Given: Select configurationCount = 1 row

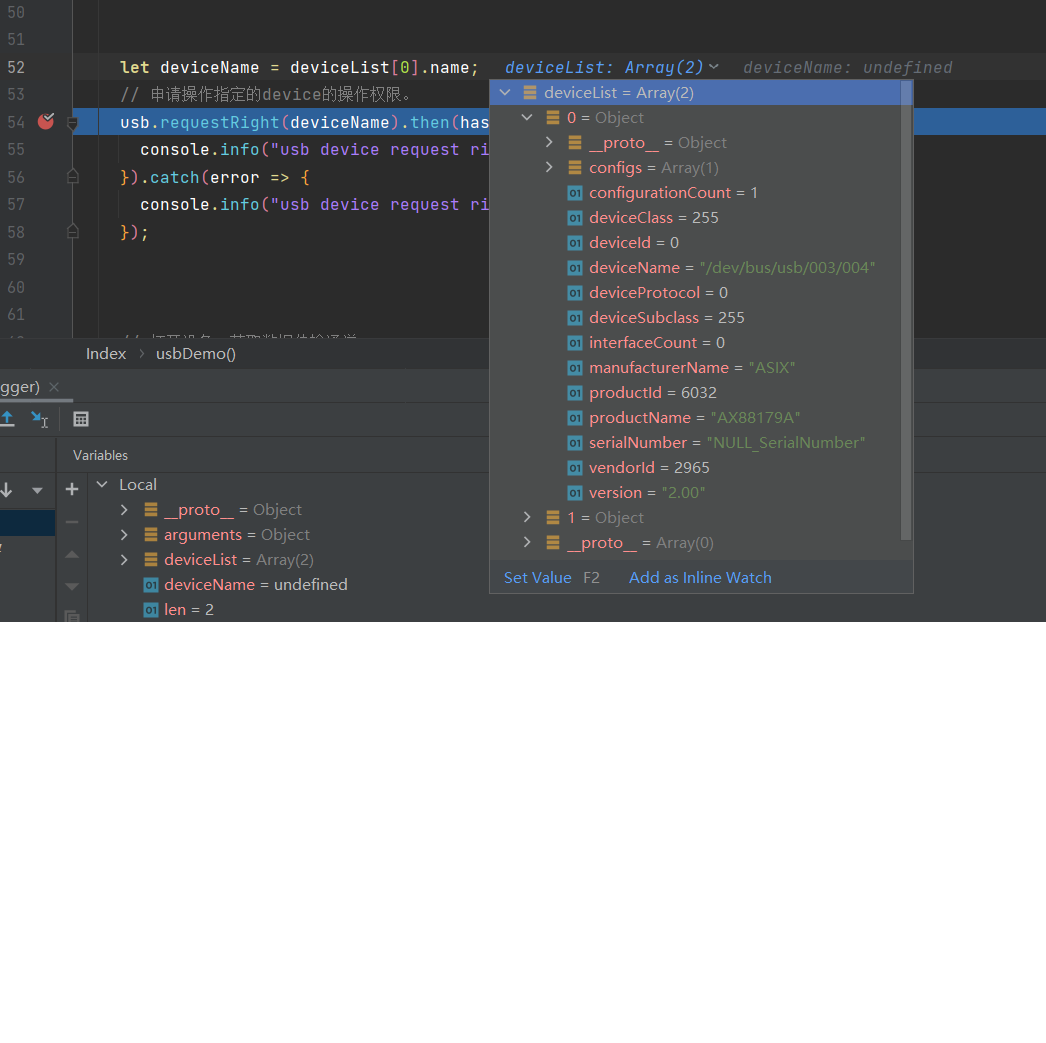Looking at the screenshot, I should 695,193.
